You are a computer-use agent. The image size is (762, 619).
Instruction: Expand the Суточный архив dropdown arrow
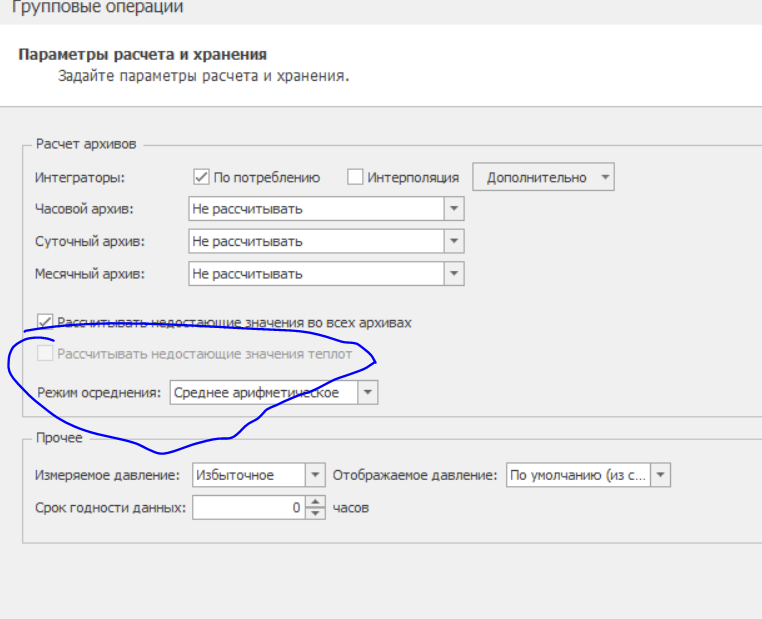tap(454, 241)
